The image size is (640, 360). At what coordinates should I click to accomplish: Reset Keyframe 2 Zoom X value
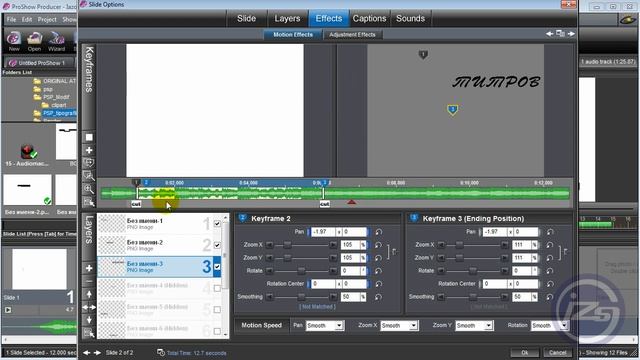tap(378, 245)
